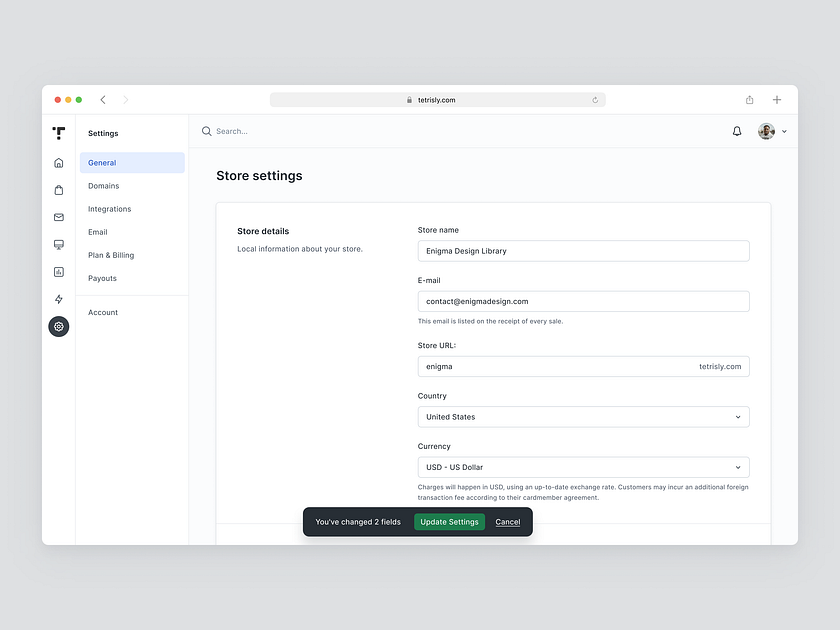Click the lightning bolt icon
Screen dimensions: 840x630
click(59, 299)
